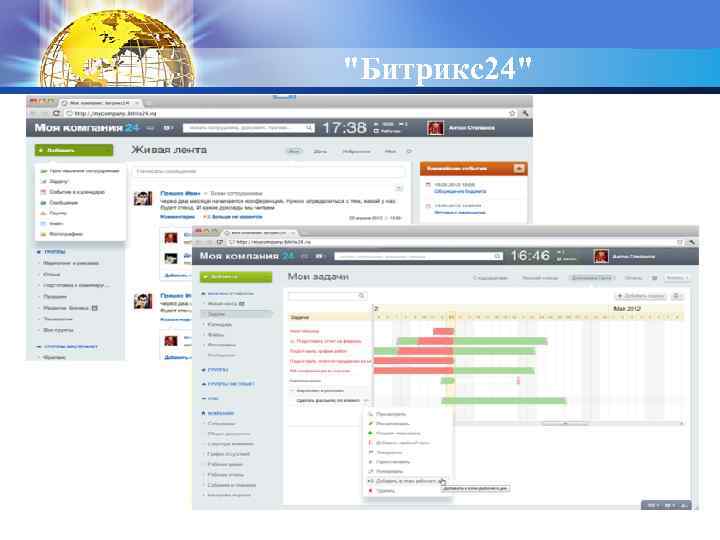
Task: Click green Добавить button in Живая лента window
Action: pyautogui.click(x=74, y=150)
